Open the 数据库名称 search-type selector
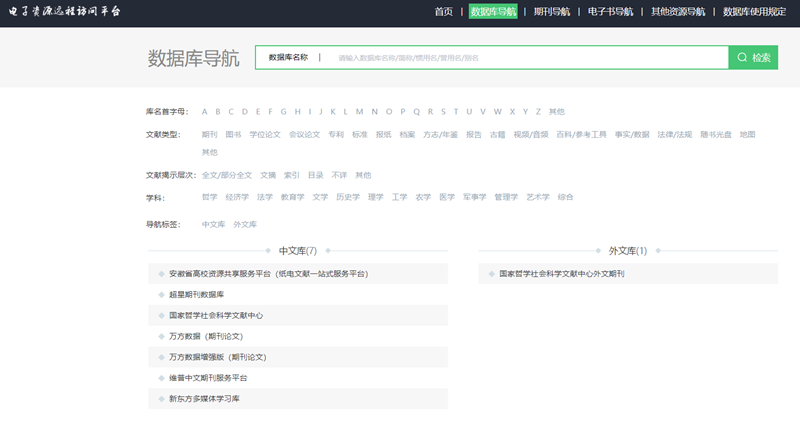Viewport: 800px width, 432px height. pos(288,58)
